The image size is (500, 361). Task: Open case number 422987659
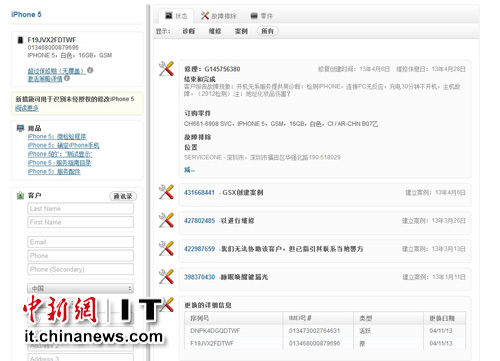199,249
